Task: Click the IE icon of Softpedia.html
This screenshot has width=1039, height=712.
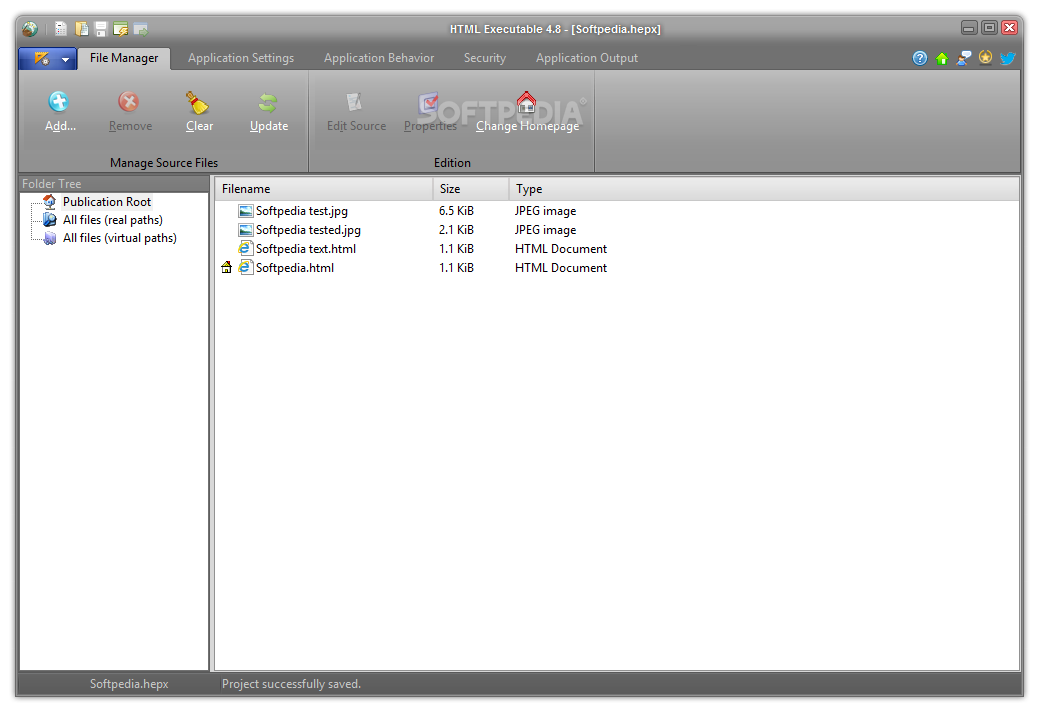Action: (246, 268)
